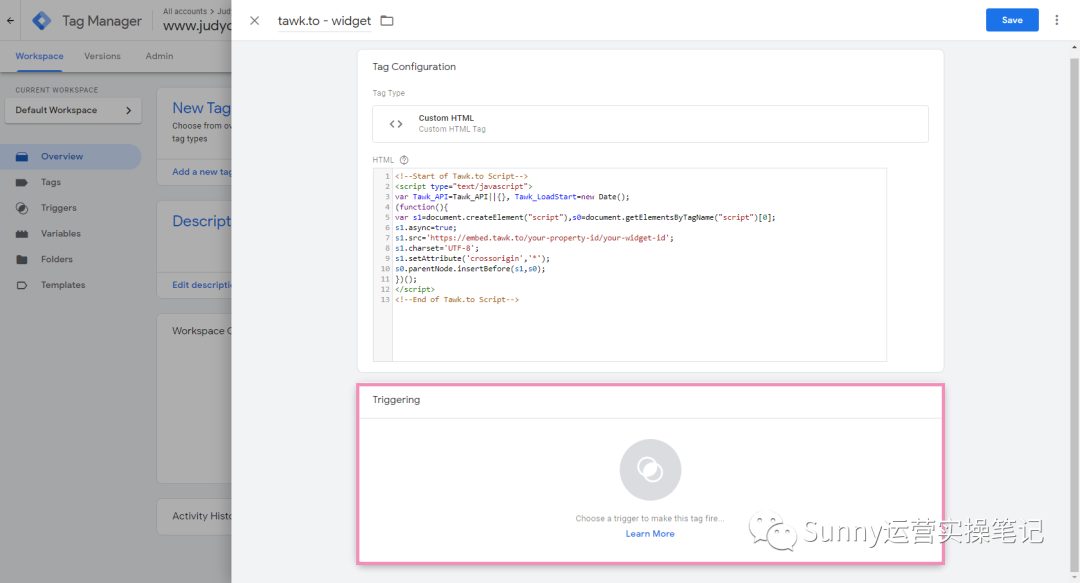Switch to the Versions tab

pos(102,56)
